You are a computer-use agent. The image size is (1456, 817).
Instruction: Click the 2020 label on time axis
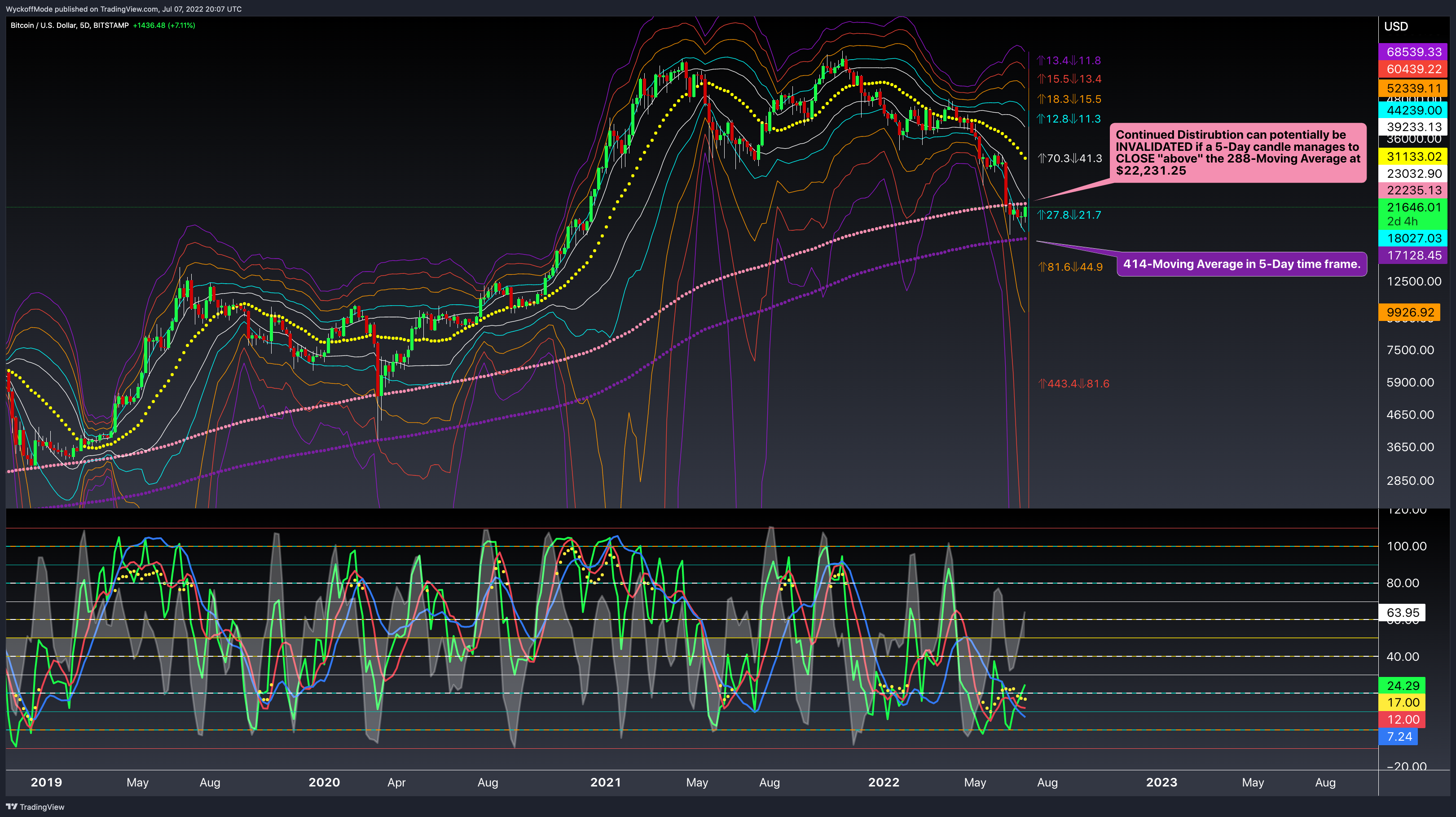coord(325,782)
